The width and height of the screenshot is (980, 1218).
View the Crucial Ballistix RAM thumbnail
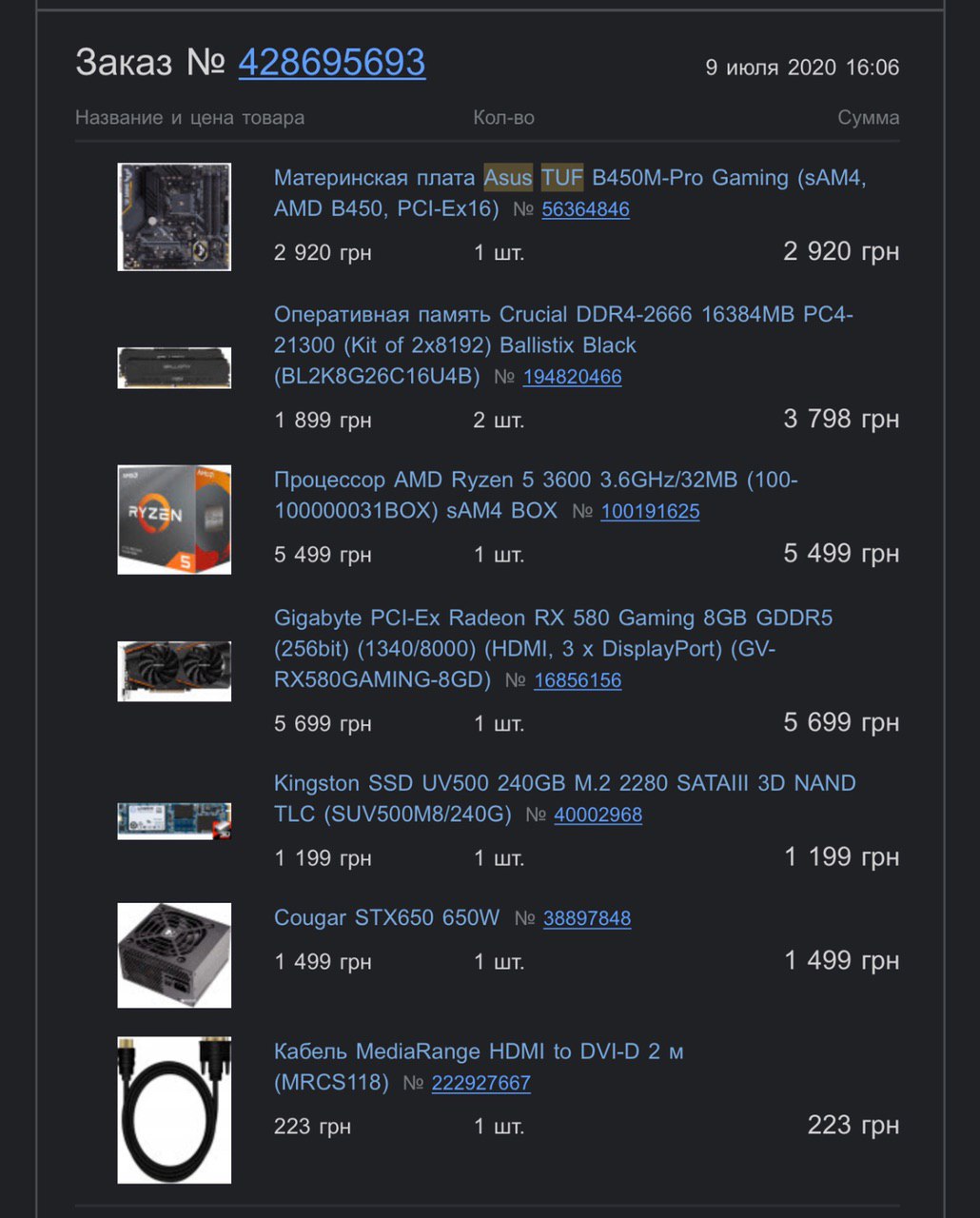click(174, 367)
